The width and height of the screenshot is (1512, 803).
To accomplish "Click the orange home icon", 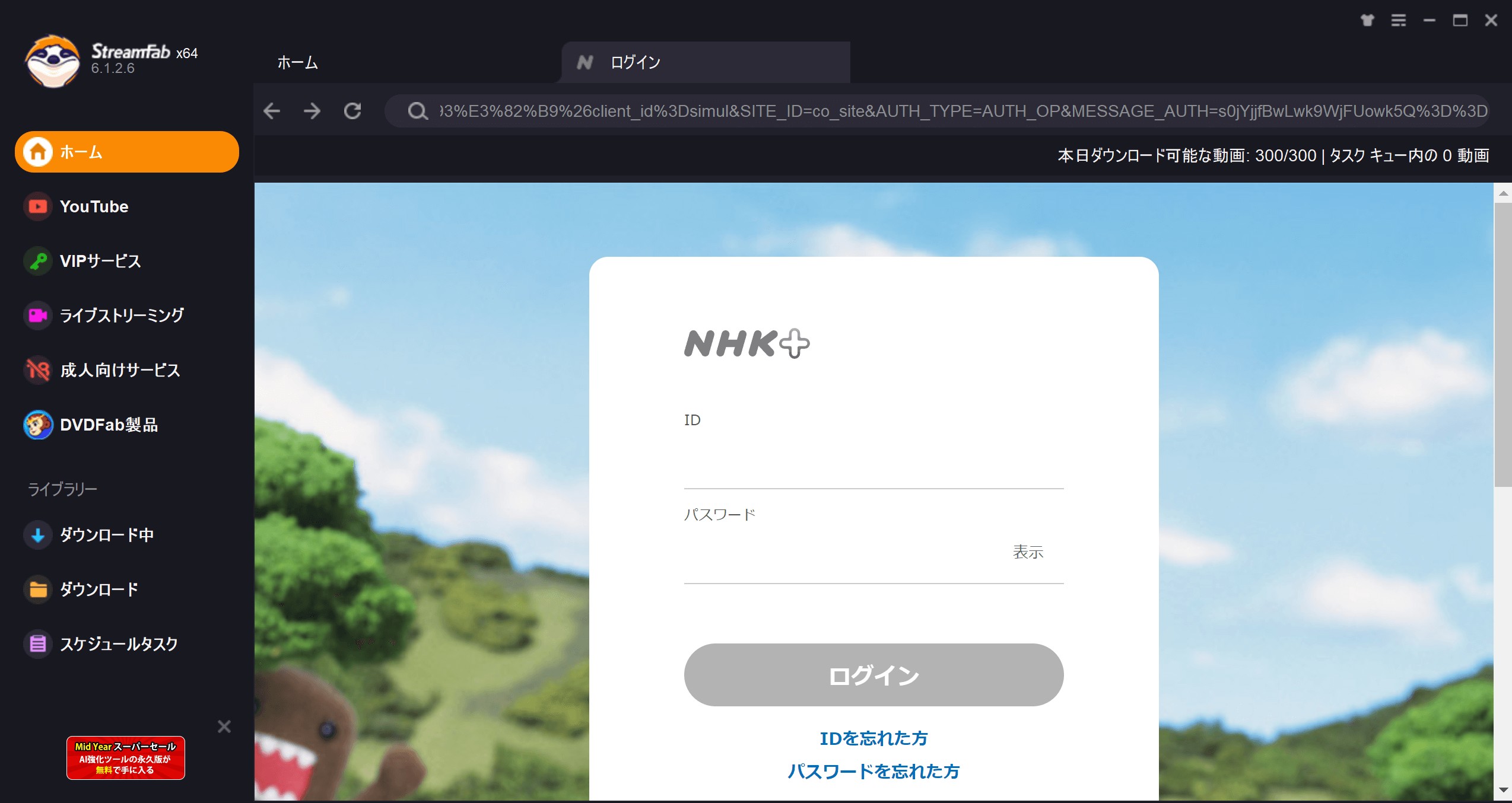I will pos(38,152).
